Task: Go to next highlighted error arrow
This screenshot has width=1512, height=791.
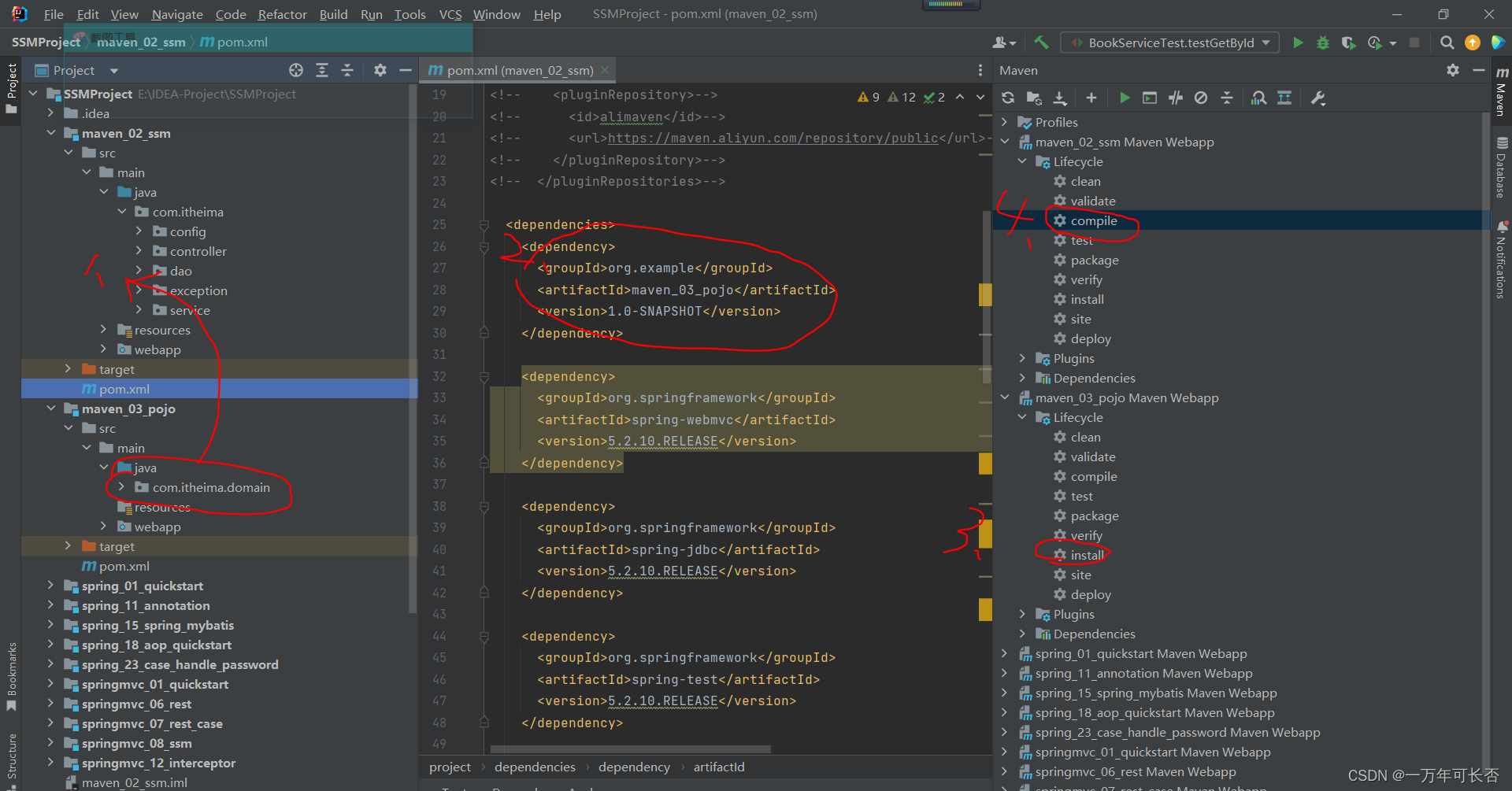Action: [980, 97]
